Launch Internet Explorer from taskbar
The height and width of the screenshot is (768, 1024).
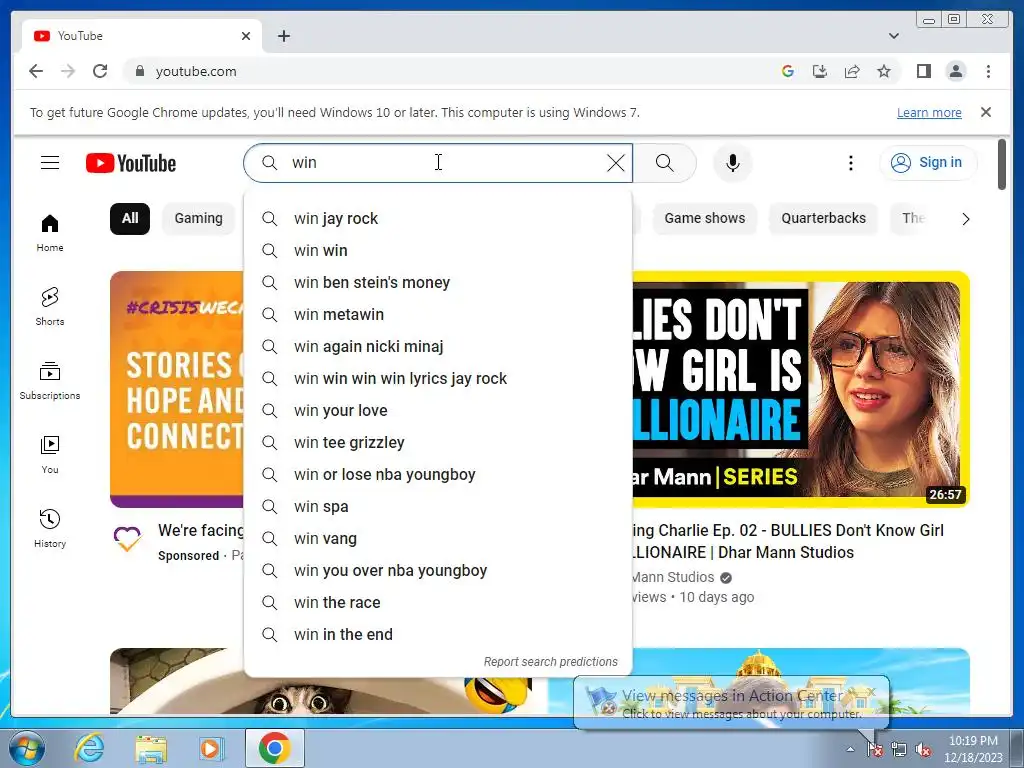(x=89, y=748)
